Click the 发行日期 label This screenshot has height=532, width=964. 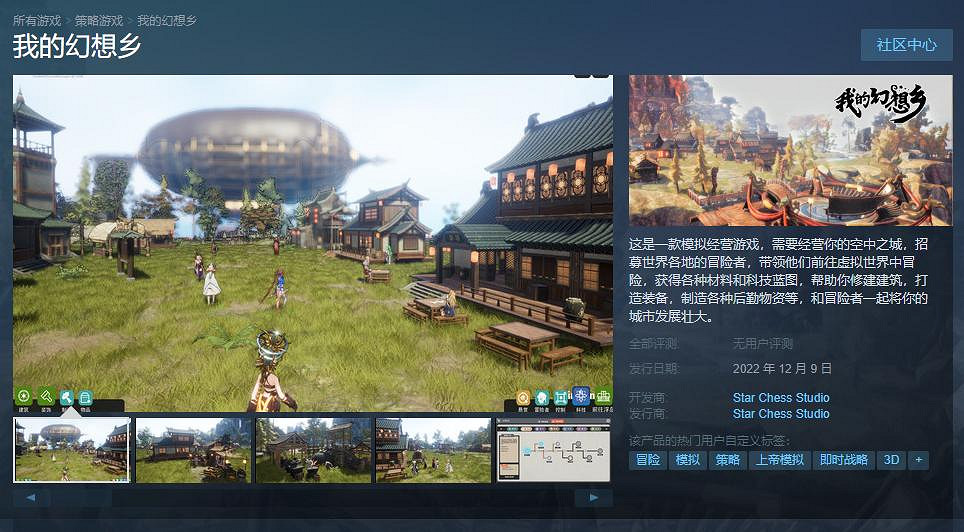tap(654, 368)
